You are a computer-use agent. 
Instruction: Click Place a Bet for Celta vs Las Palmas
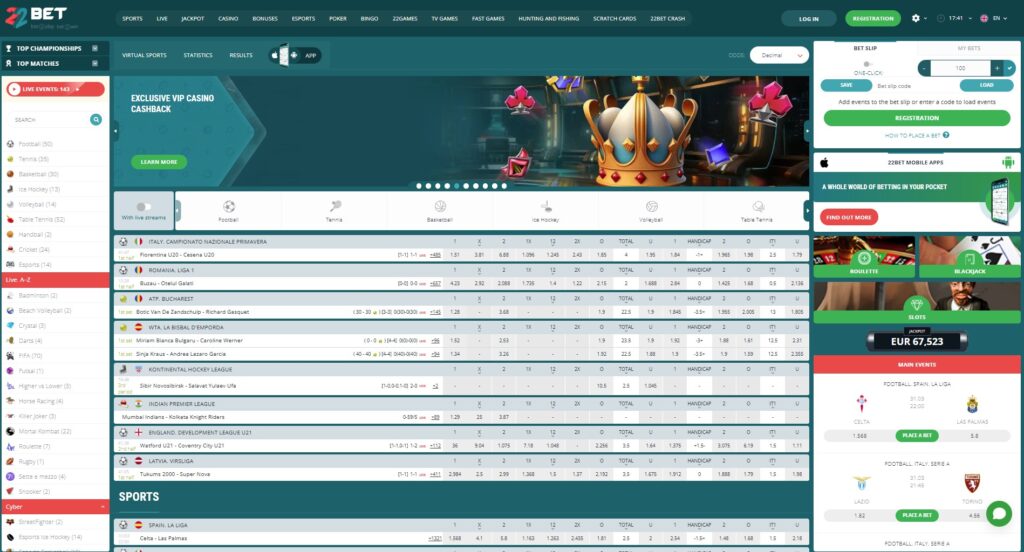click(917, 435)
